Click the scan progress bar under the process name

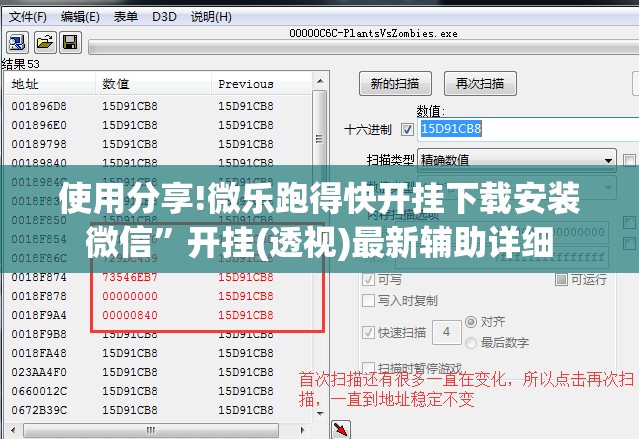click(364, 48)
